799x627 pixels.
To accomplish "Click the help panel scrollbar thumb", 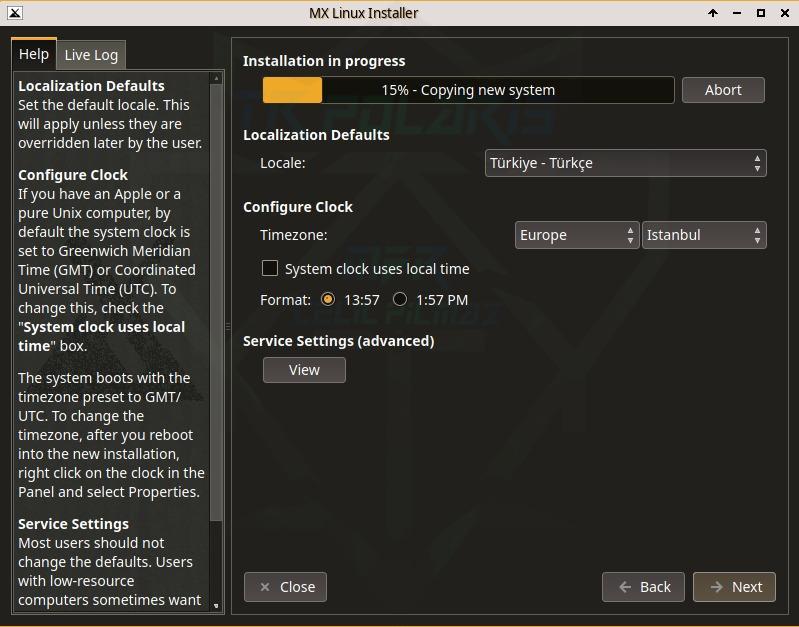I will [216, 303].
